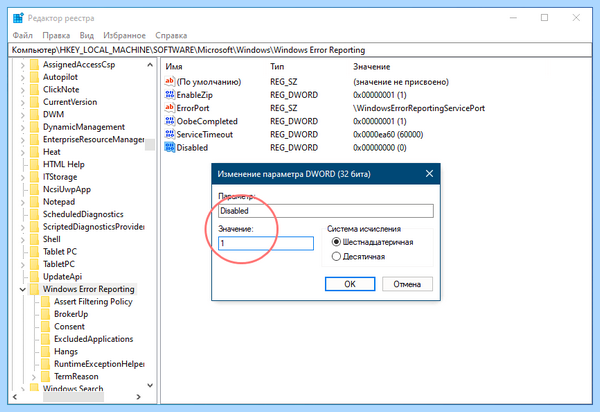Open the Вид menu

86,36
